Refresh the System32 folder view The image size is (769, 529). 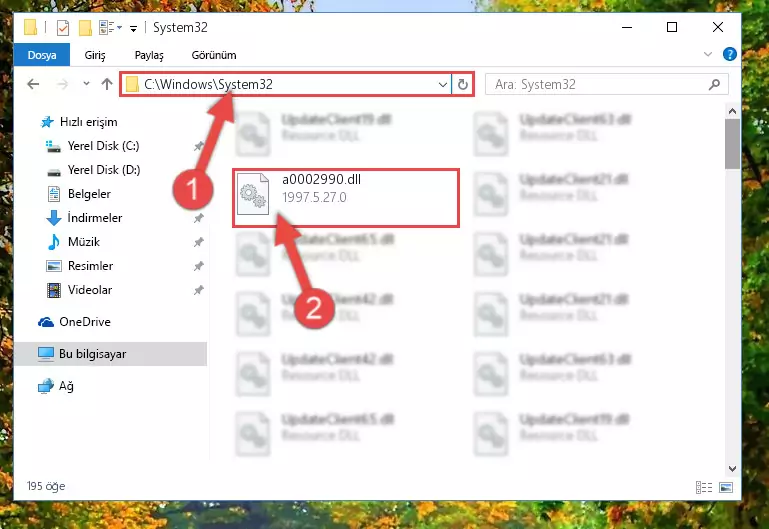[x=462, y=85]
